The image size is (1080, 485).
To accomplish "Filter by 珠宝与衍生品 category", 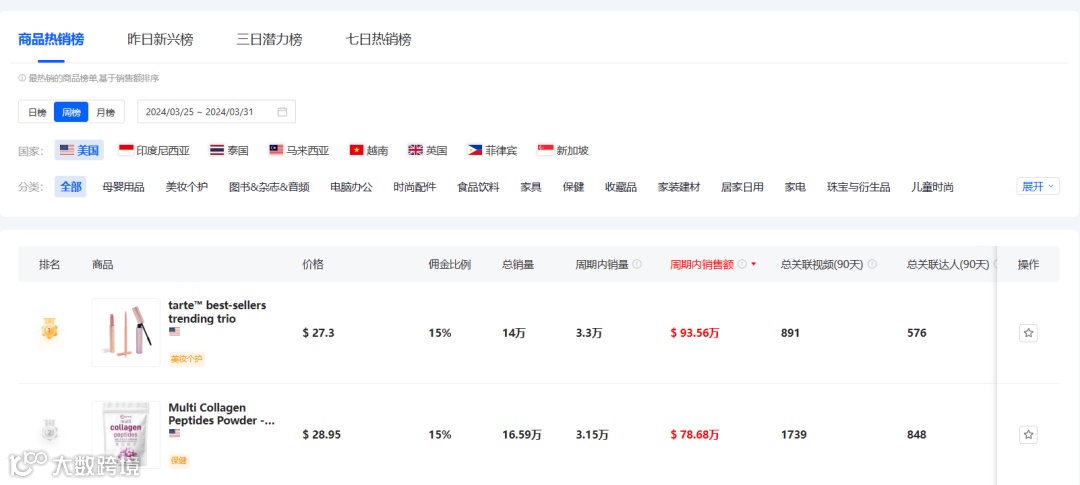I will pos(858,187).
